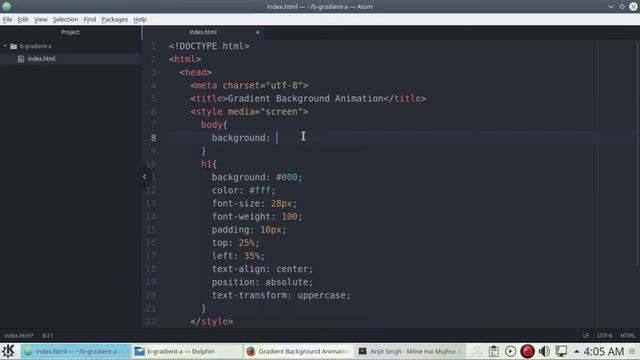This screenshot has height=360, width=640.
Task: Click index.html* filename in status bar
Action: click(19, 336)
